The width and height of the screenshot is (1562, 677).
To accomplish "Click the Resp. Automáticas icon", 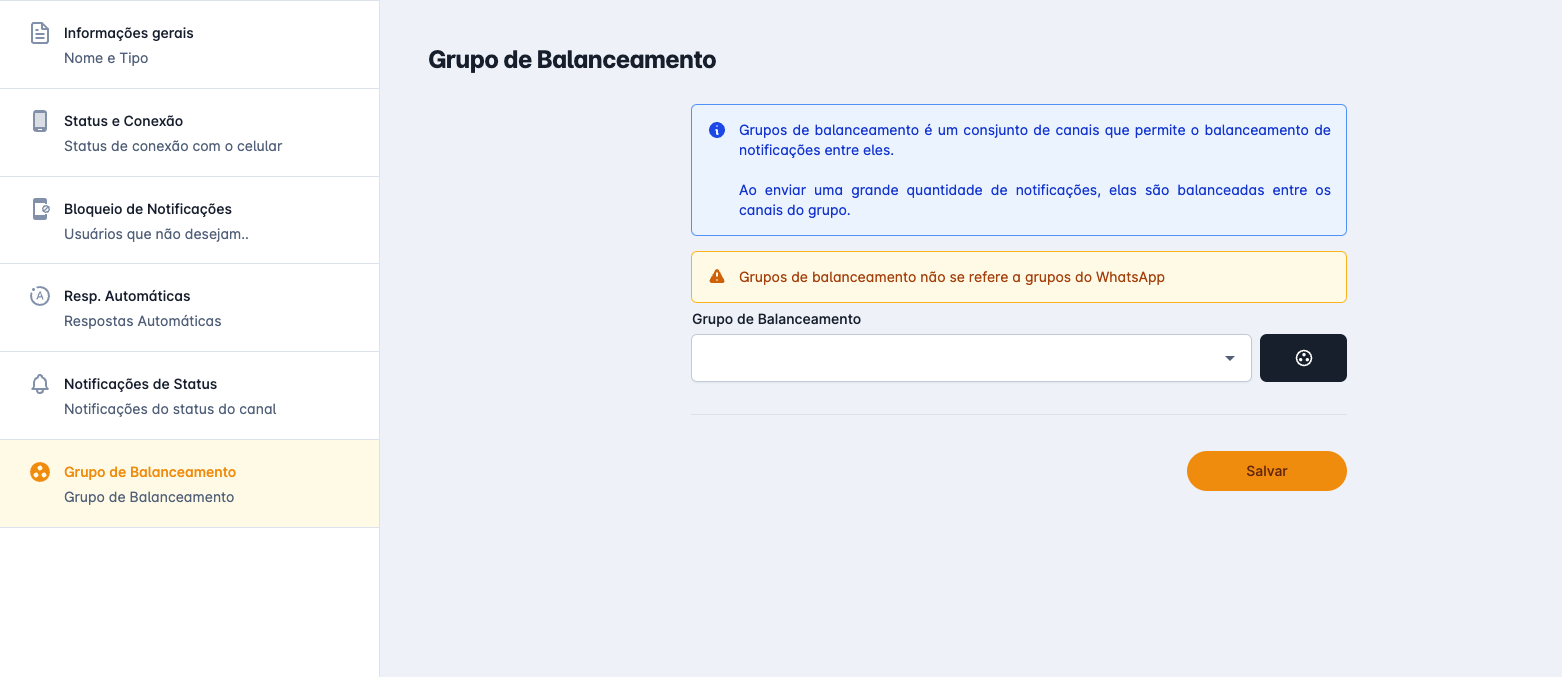I will click(40, 296).
